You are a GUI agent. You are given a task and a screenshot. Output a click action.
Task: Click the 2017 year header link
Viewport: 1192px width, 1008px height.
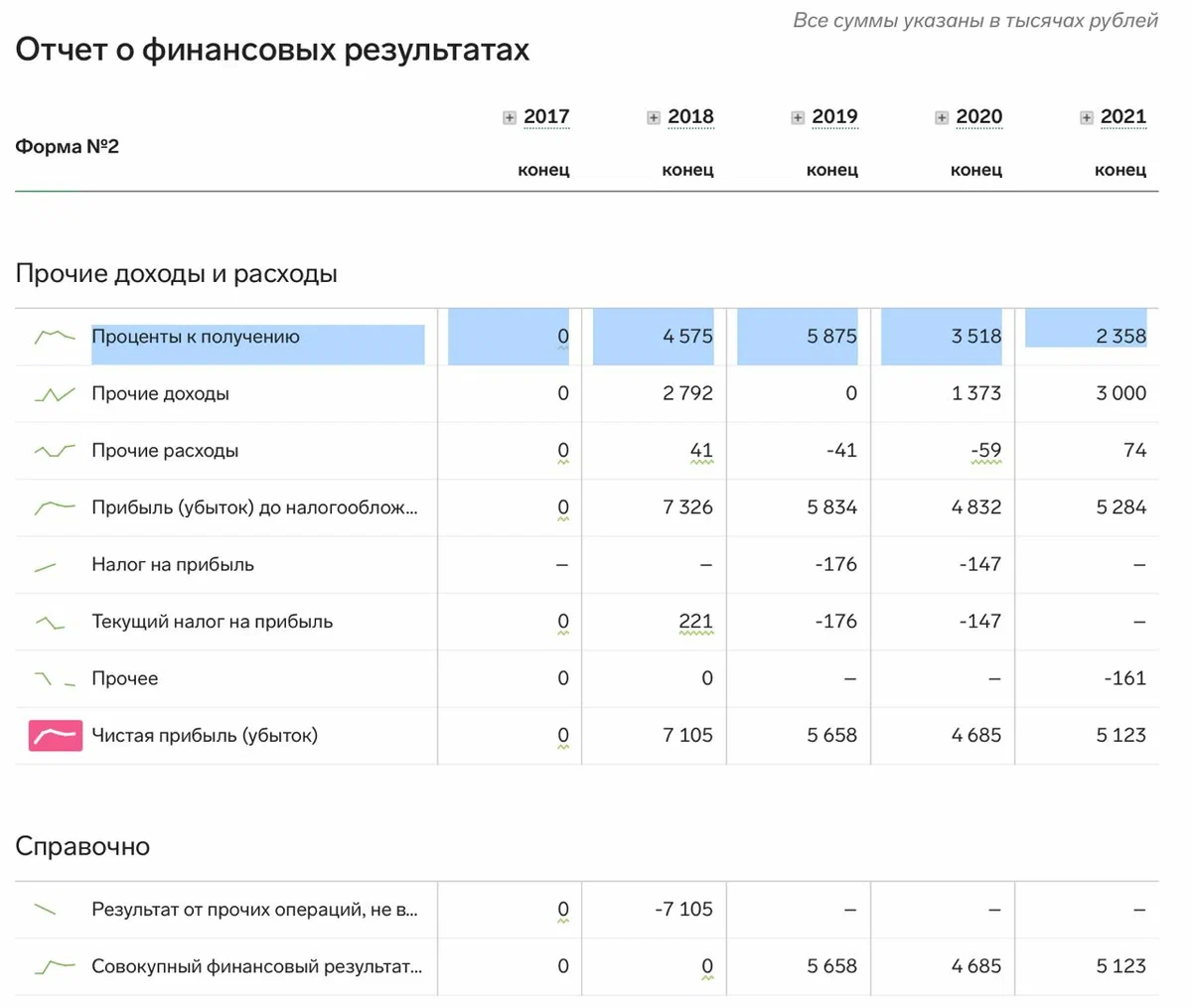click(546, 117)
